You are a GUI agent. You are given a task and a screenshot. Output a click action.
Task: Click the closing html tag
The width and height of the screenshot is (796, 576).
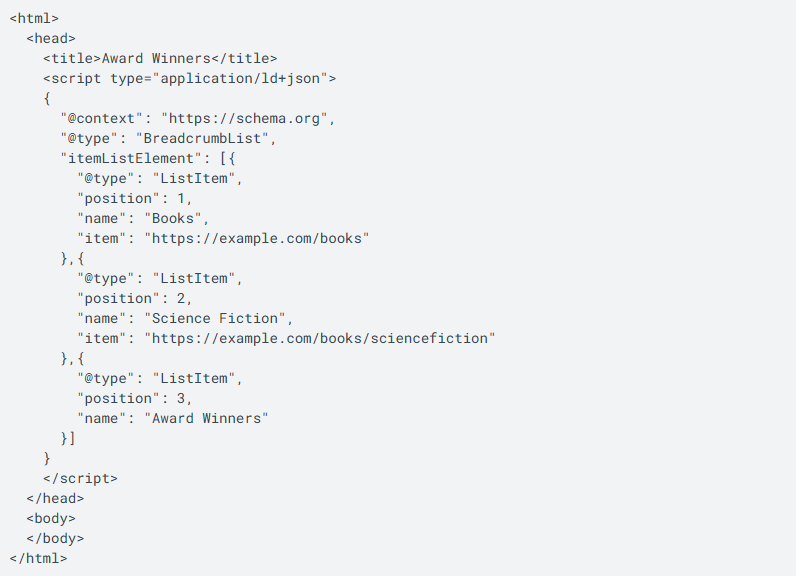coord(38,559)
